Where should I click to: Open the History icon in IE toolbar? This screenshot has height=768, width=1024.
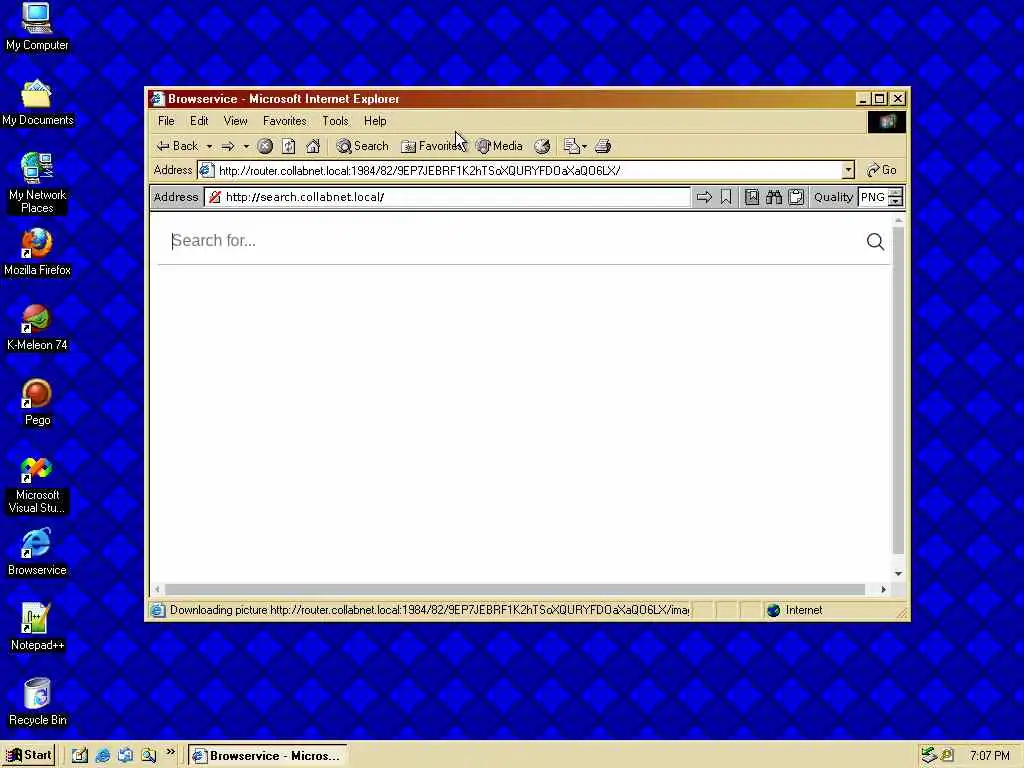(542, 146)
